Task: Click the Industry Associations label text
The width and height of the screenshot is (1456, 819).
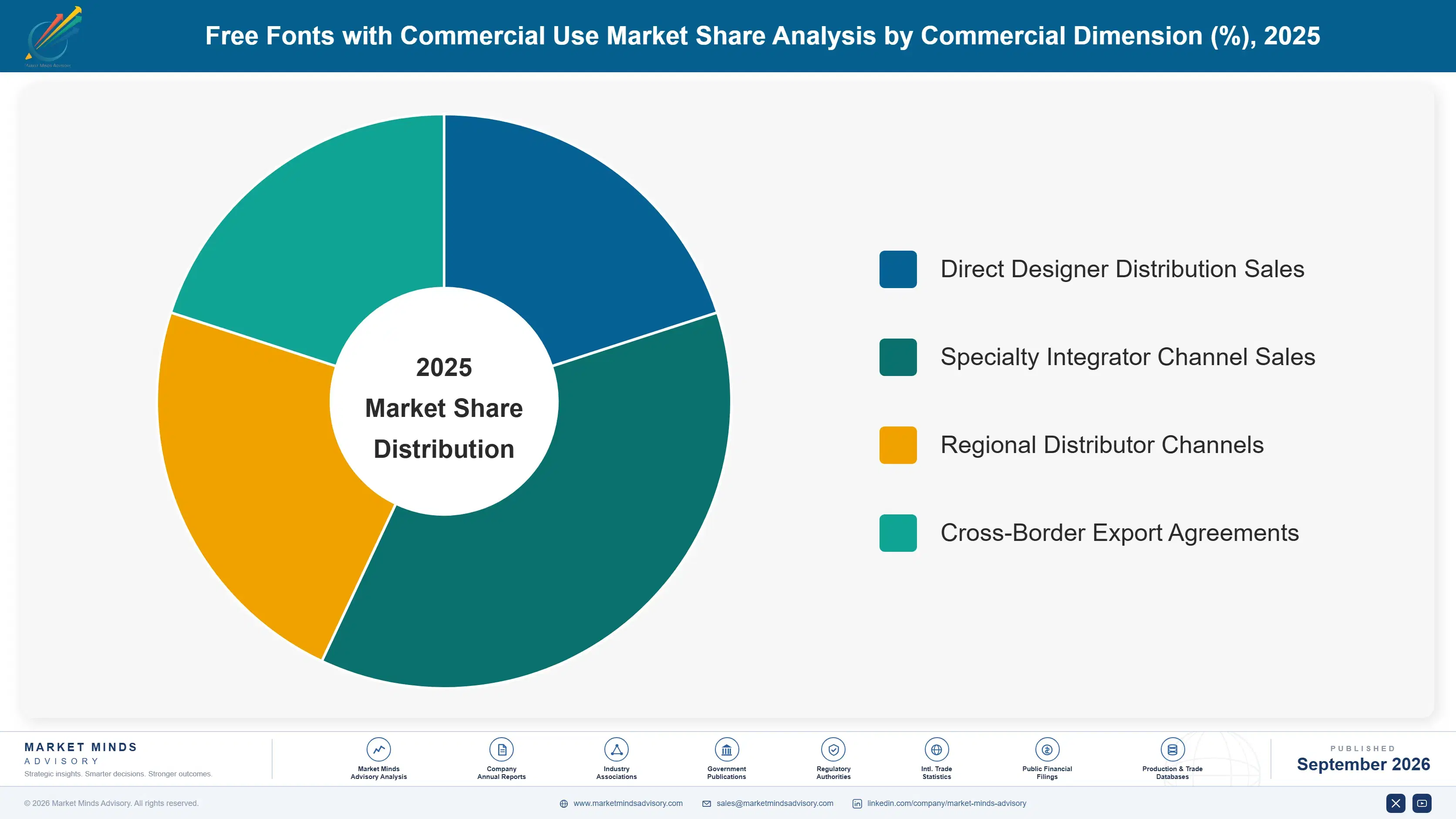Action: coord(617,773)
